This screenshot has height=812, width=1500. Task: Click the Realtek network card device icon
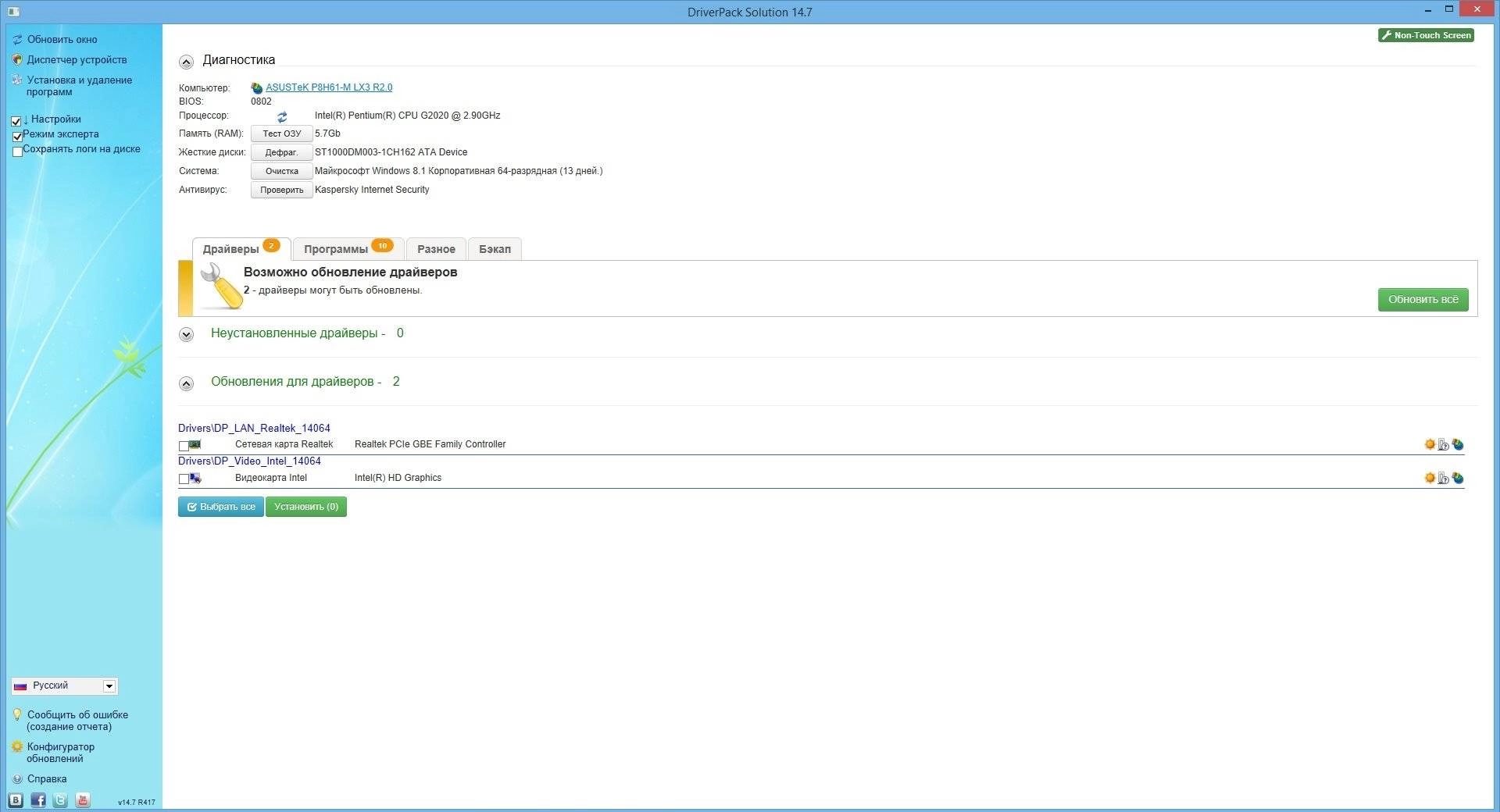[x=195, y=445]
